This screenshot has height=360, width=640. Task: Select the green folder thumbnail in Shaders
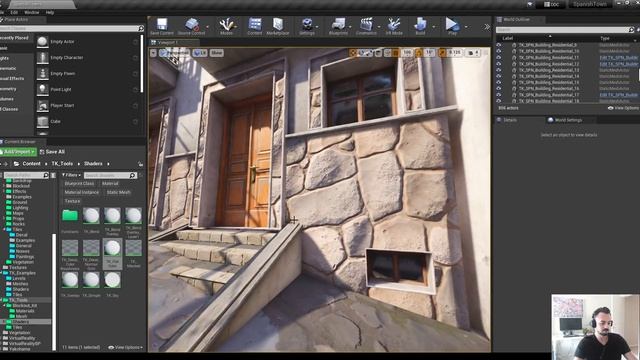70,216
